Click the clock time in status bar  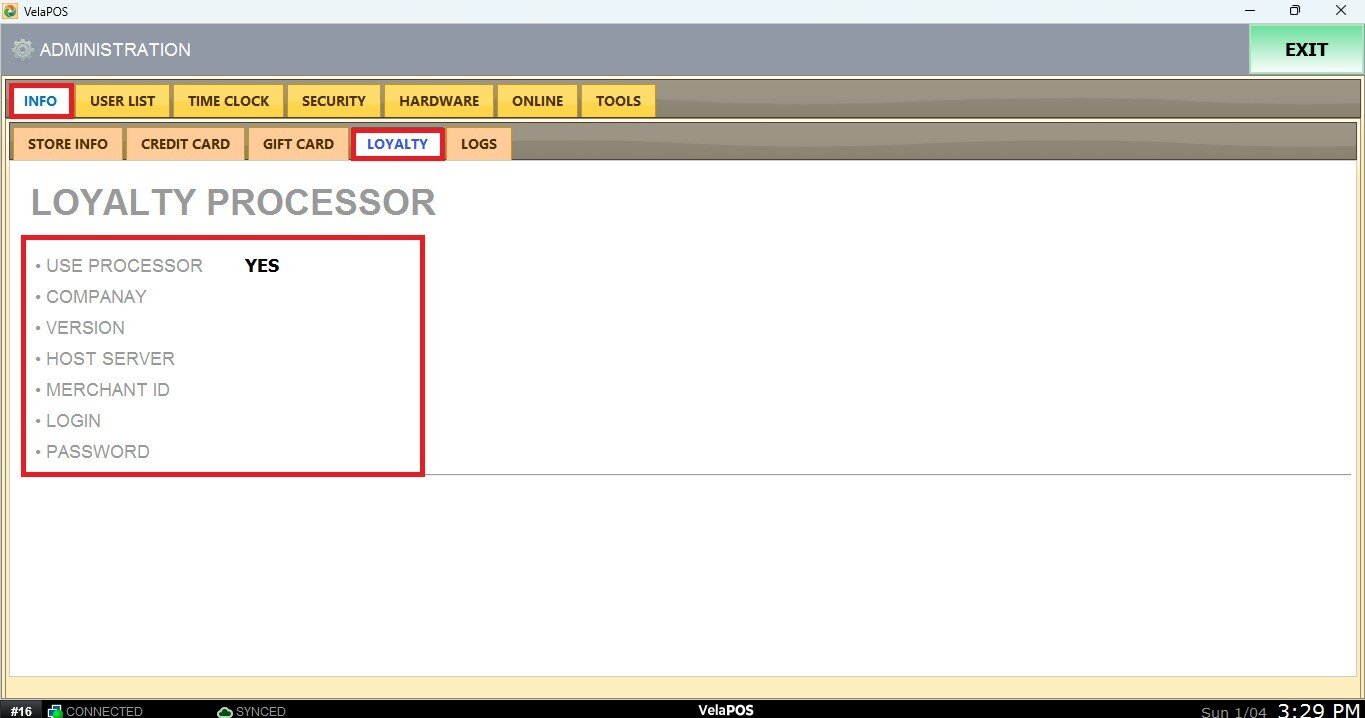pyautogui.click(x=1319, y=710)
